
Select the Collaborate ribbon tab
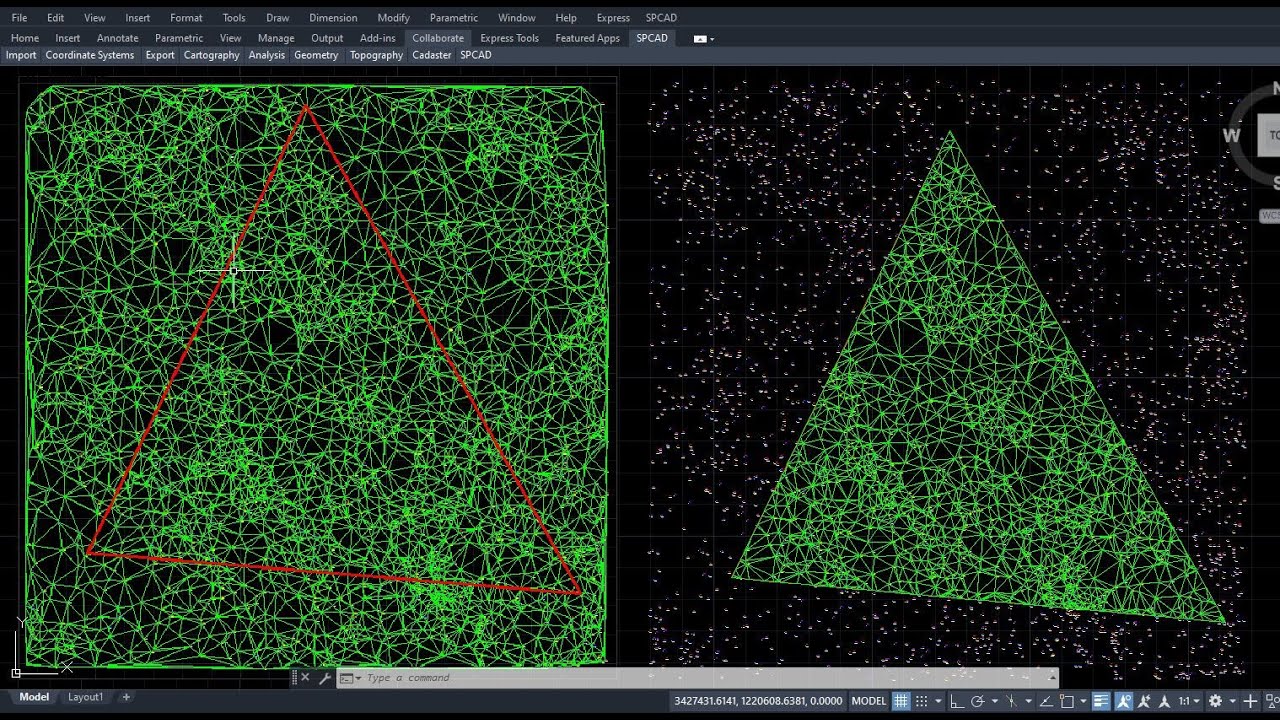click(x=438, y=38)
